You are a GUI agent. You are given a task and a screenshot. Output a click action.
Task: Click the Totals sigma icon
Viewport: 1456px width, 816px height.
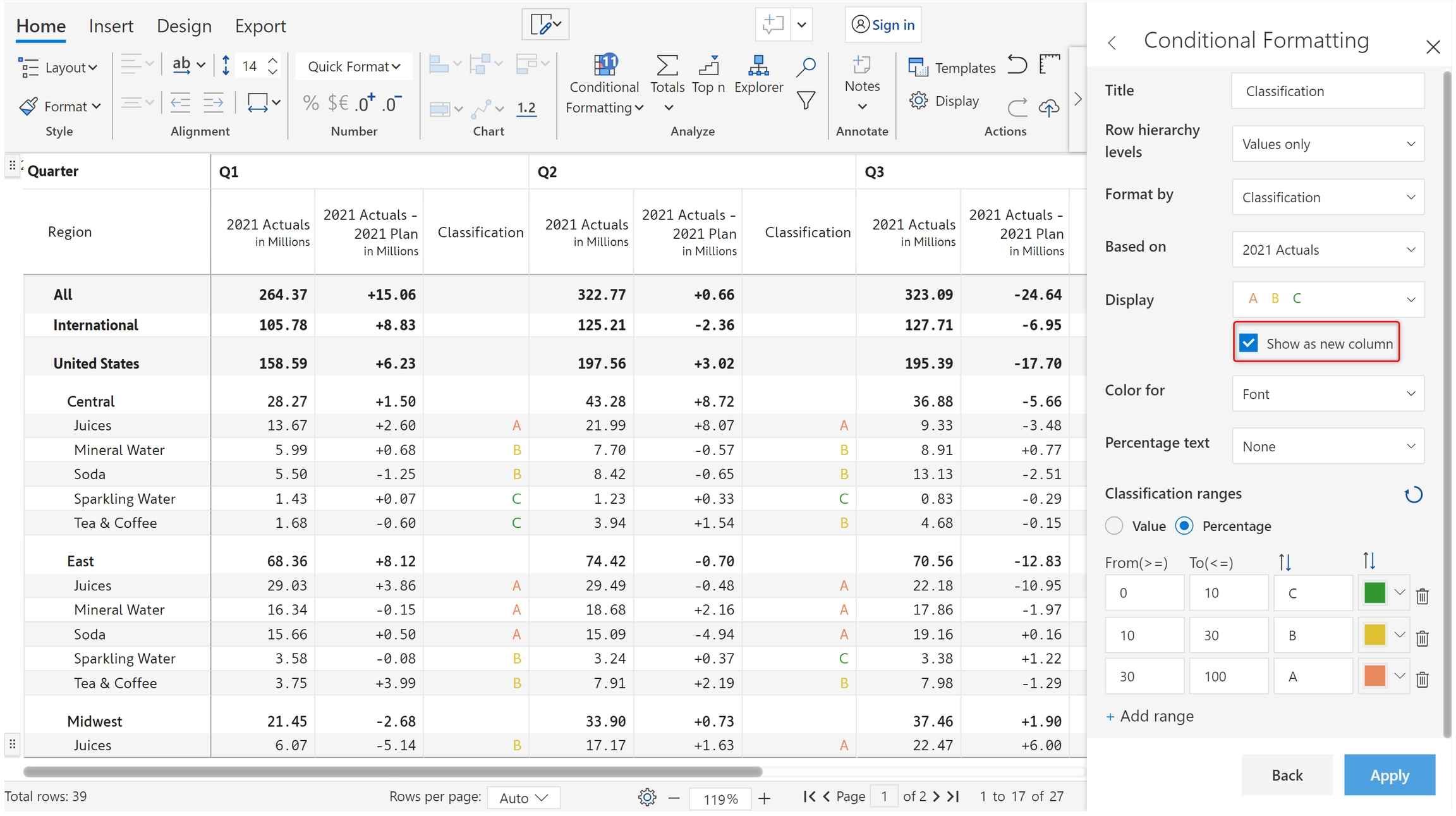[667, 66]
